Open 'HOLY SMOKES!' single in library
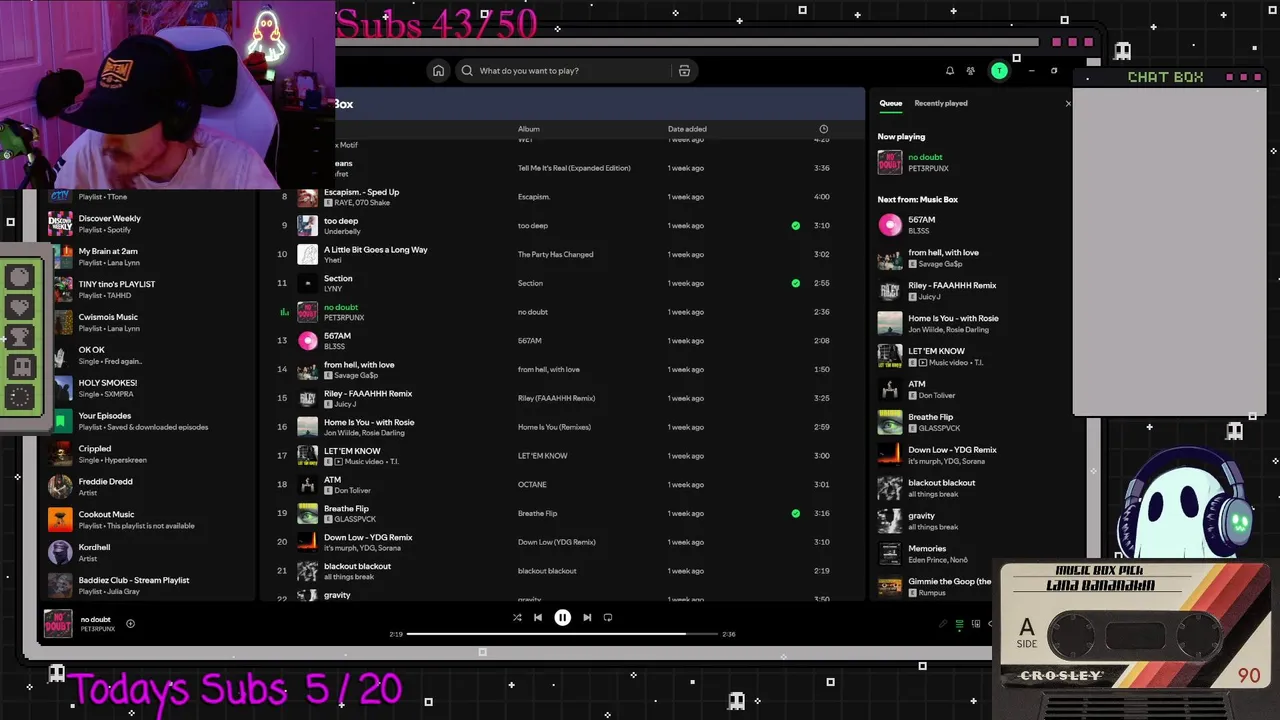 click(150, 388)
